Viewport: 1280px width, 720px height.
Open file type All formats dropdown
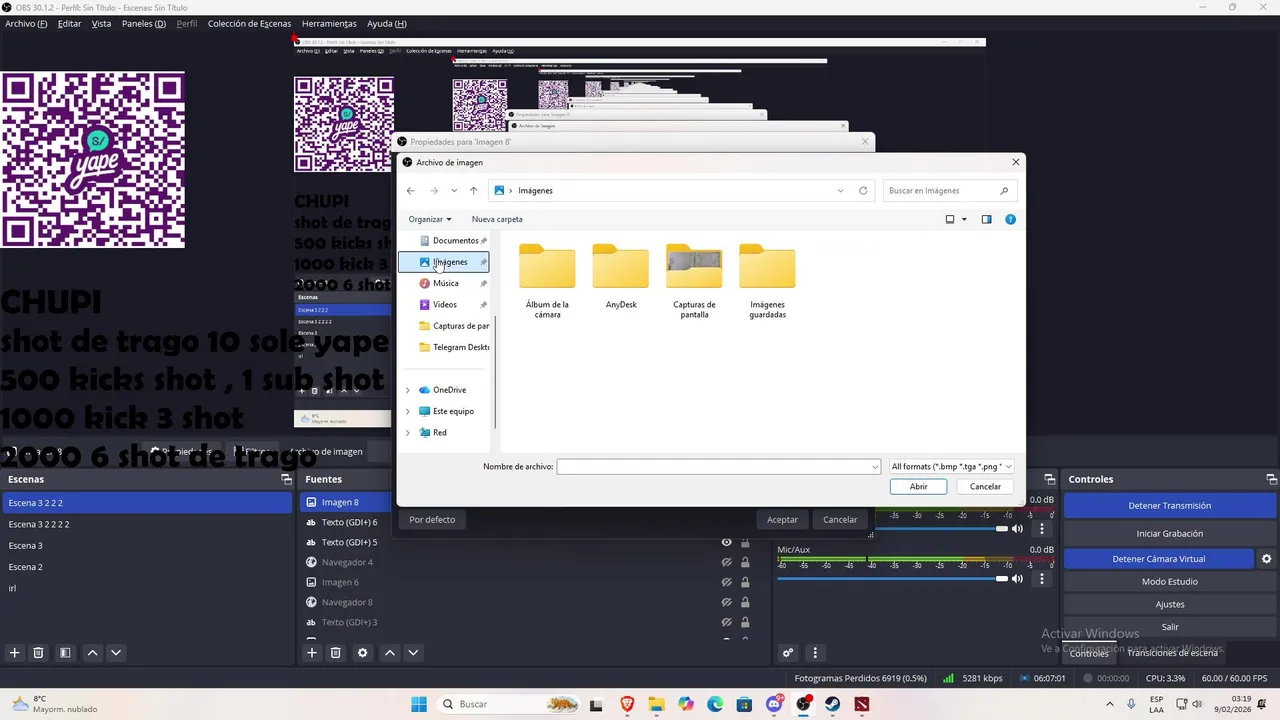[x=952, y=466]
